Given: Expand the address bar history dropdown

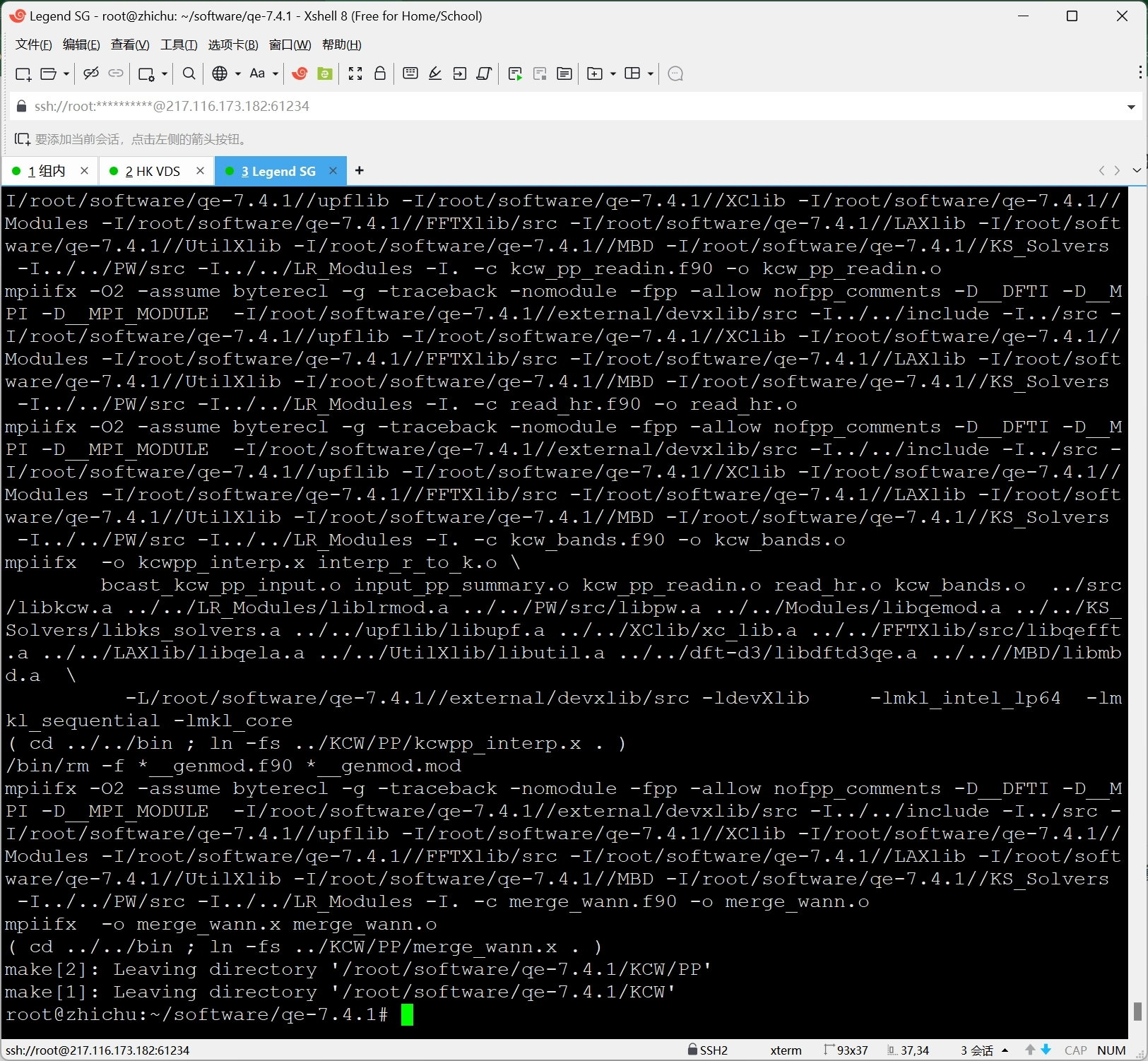Looking at the screenshot, I should (x=1131, y=107).
